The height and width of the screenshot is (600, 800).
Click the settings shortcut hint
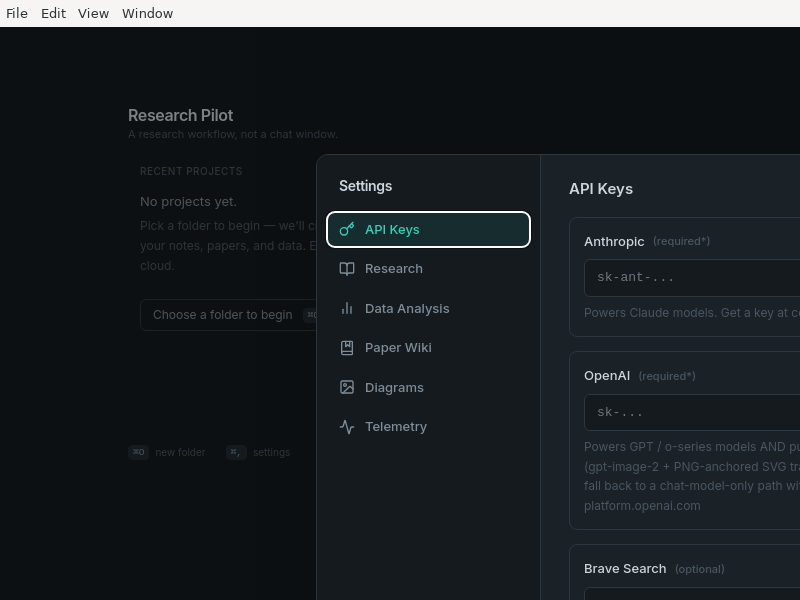(x=258, y=453)
